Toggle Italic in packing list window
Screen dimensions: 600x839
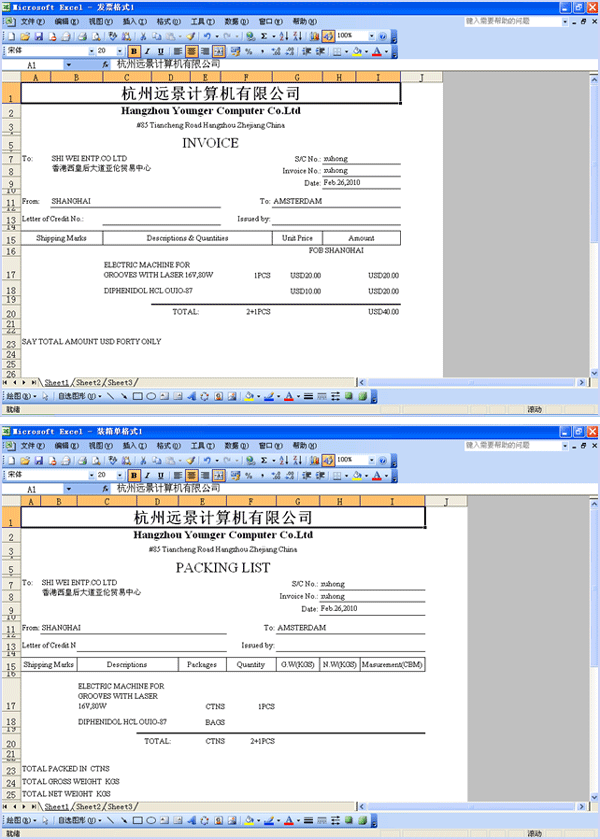[x=147, y=475]
